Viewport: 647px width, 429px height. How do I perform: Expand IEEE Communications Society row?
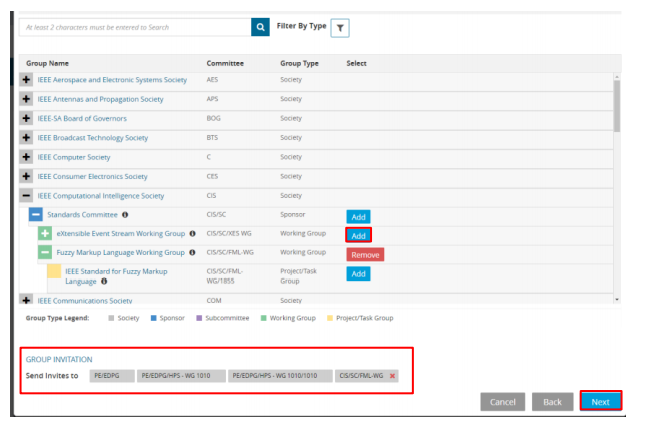tap(26, 300)
